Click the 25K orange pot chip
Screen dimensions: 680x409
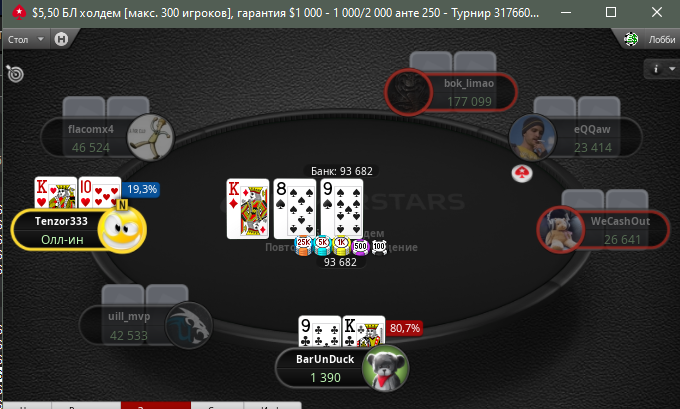(x=303, y=245)
